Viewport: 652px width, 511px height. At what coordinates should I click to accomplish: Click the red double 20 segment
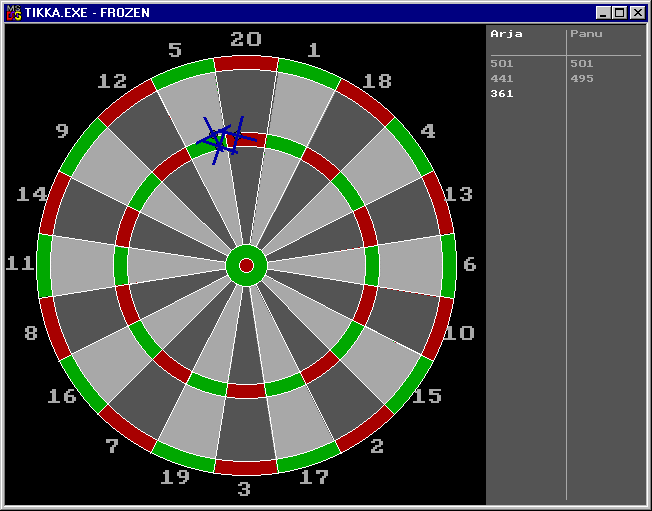click(246, 63)
